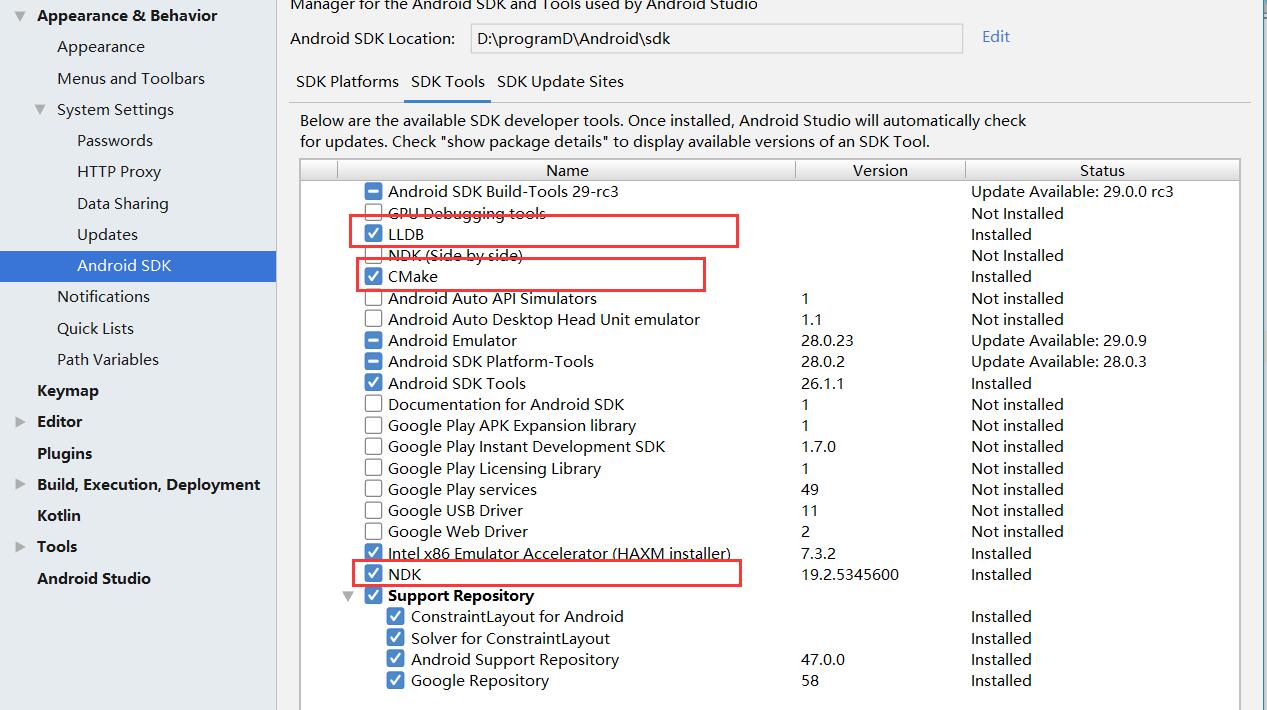Open HTTP Proxy settings
This screenshot has height=710, width=1267.
pos(118,172)
